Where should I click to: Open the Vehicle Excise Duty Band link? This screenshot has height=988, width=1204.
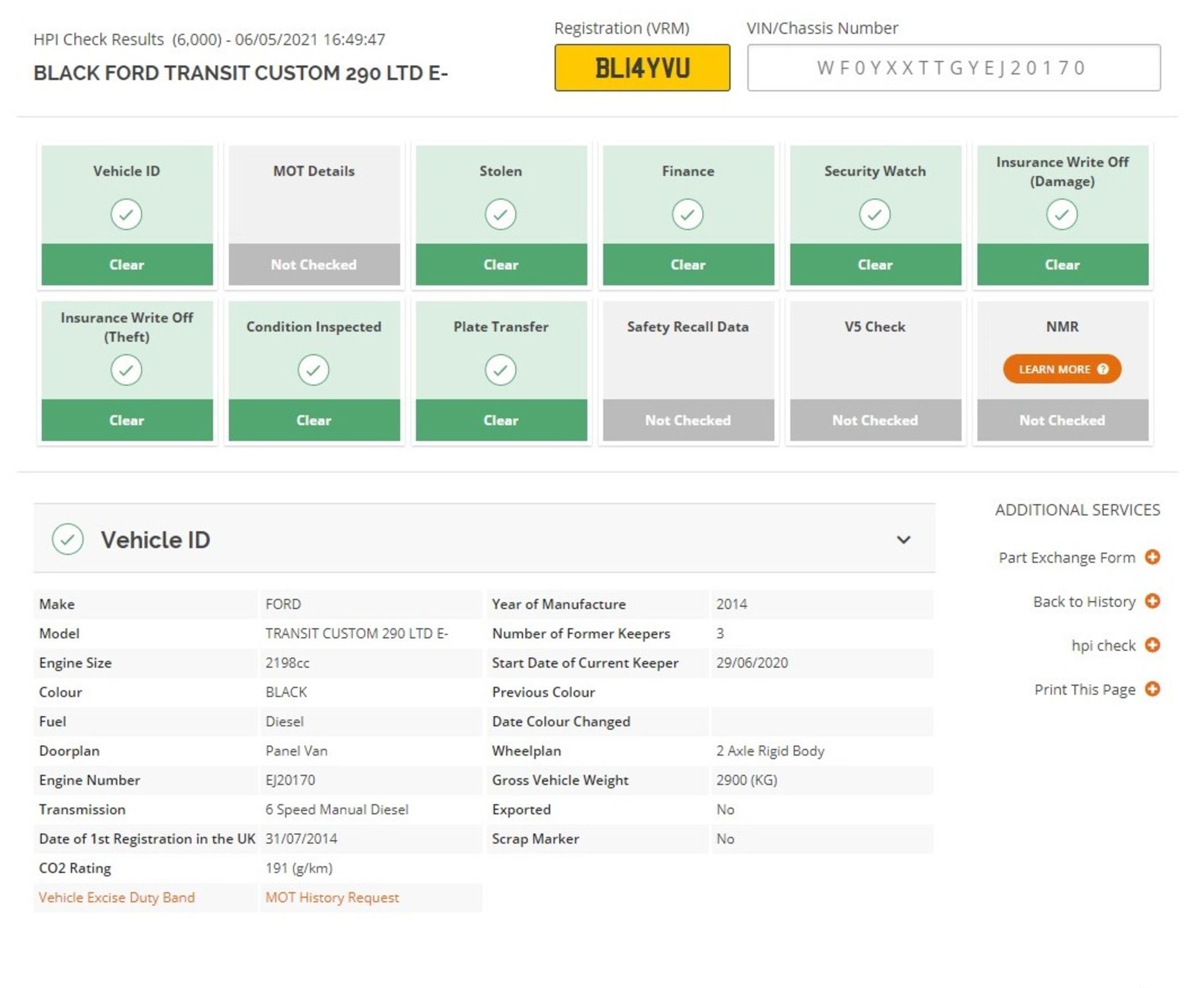click(x=117, y=897)
